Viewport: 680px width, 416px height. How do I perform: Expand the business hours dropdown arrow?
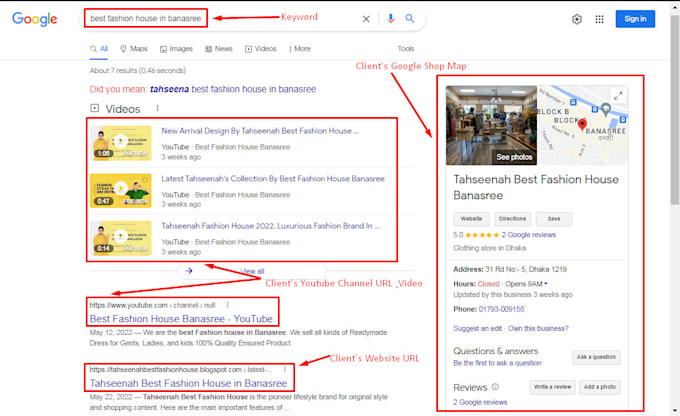(546, 284)
